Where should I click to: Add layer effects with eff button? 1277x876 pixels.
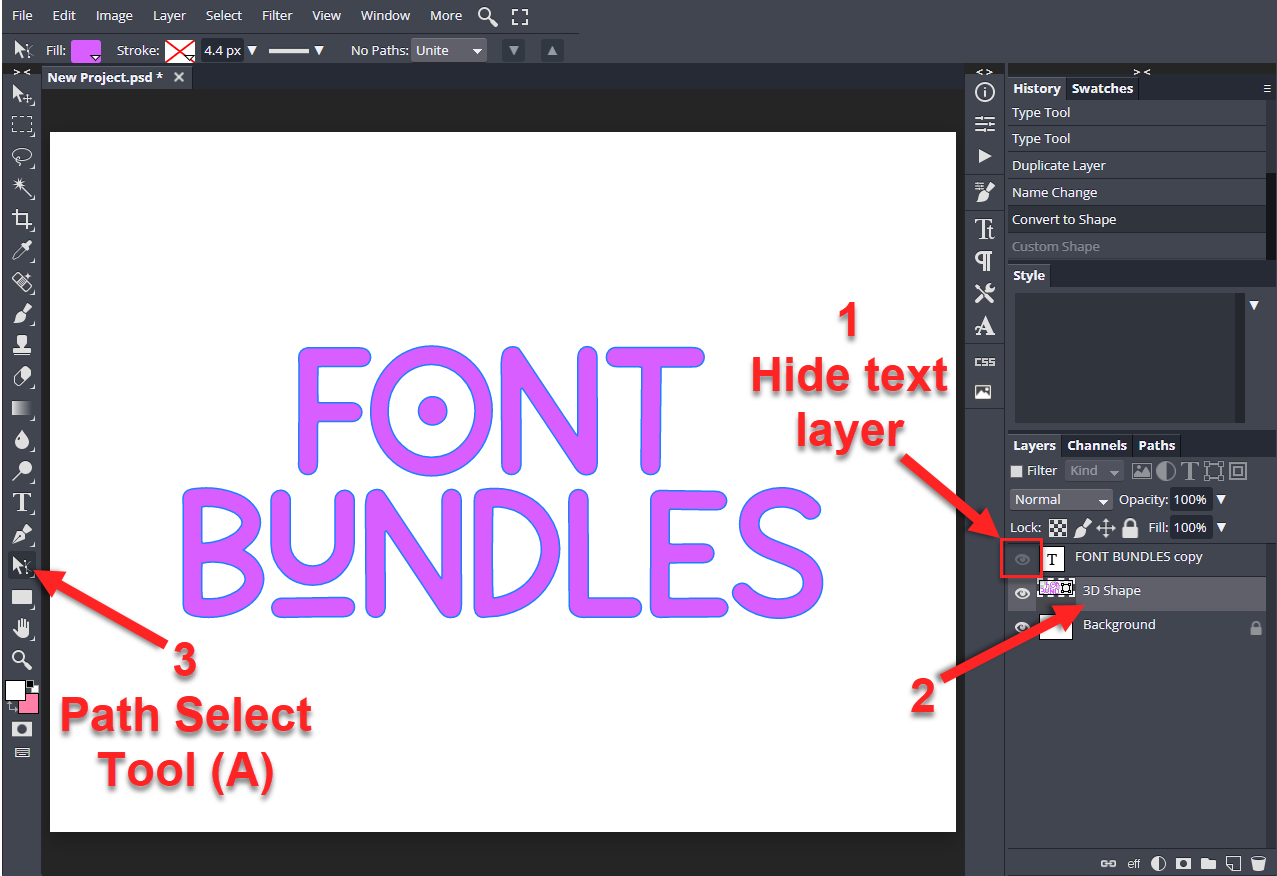click(1134, 863)
